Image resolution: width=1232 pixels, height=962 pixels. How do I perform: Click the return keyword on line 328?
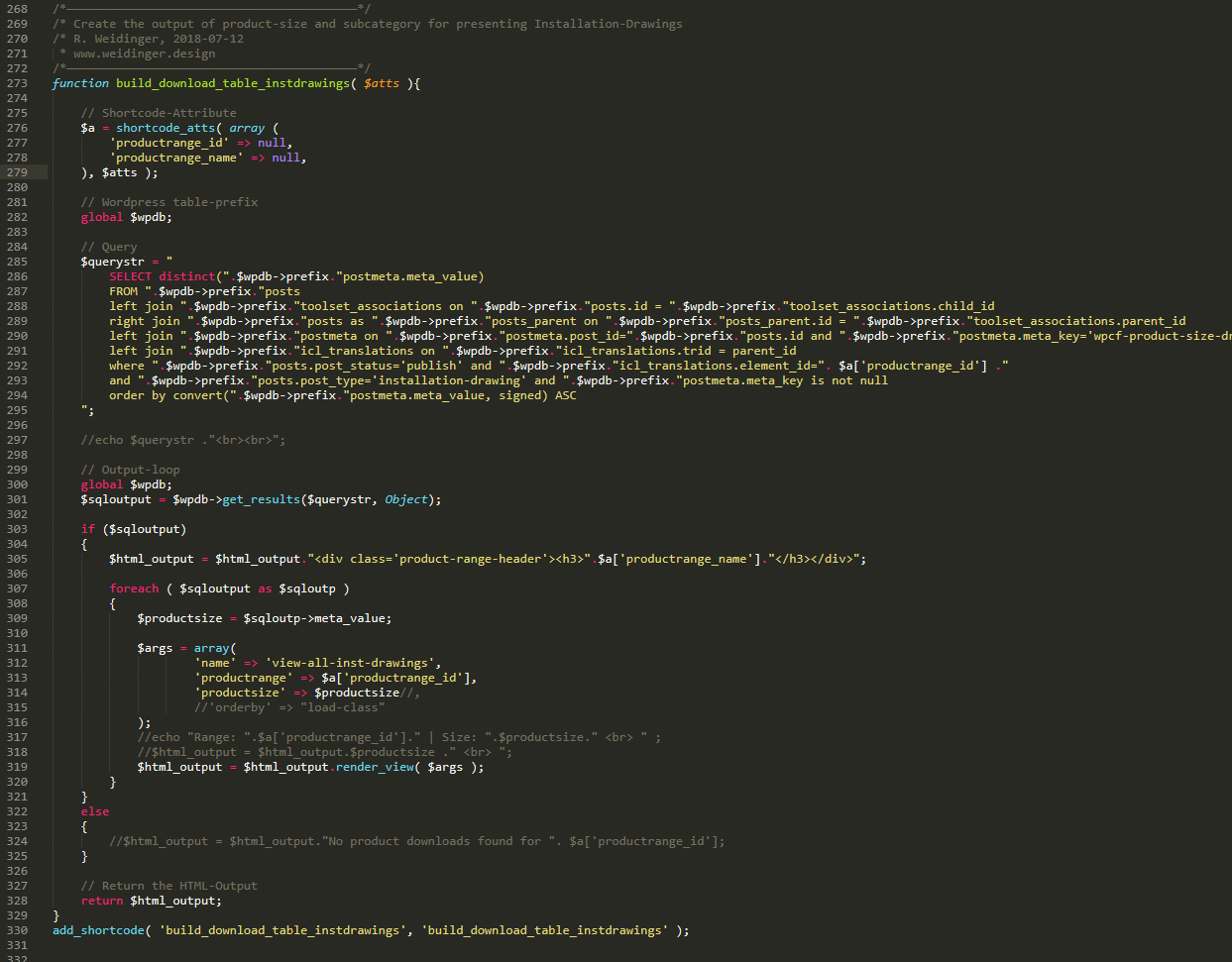pos(102,901)
